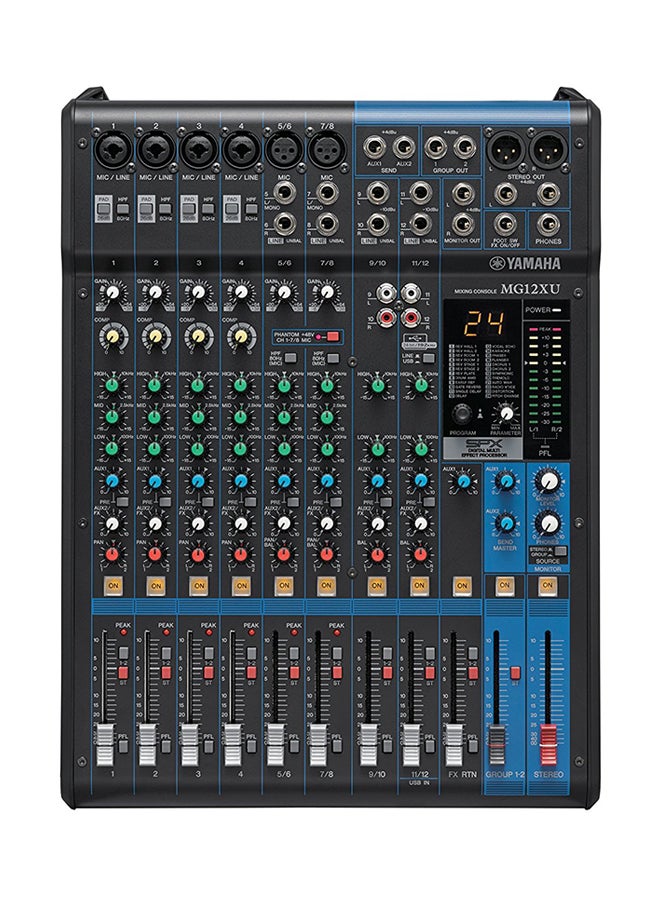660x900 pixels.
Task: Select the AUX1 SEND output jack
Action: point(375,148)
